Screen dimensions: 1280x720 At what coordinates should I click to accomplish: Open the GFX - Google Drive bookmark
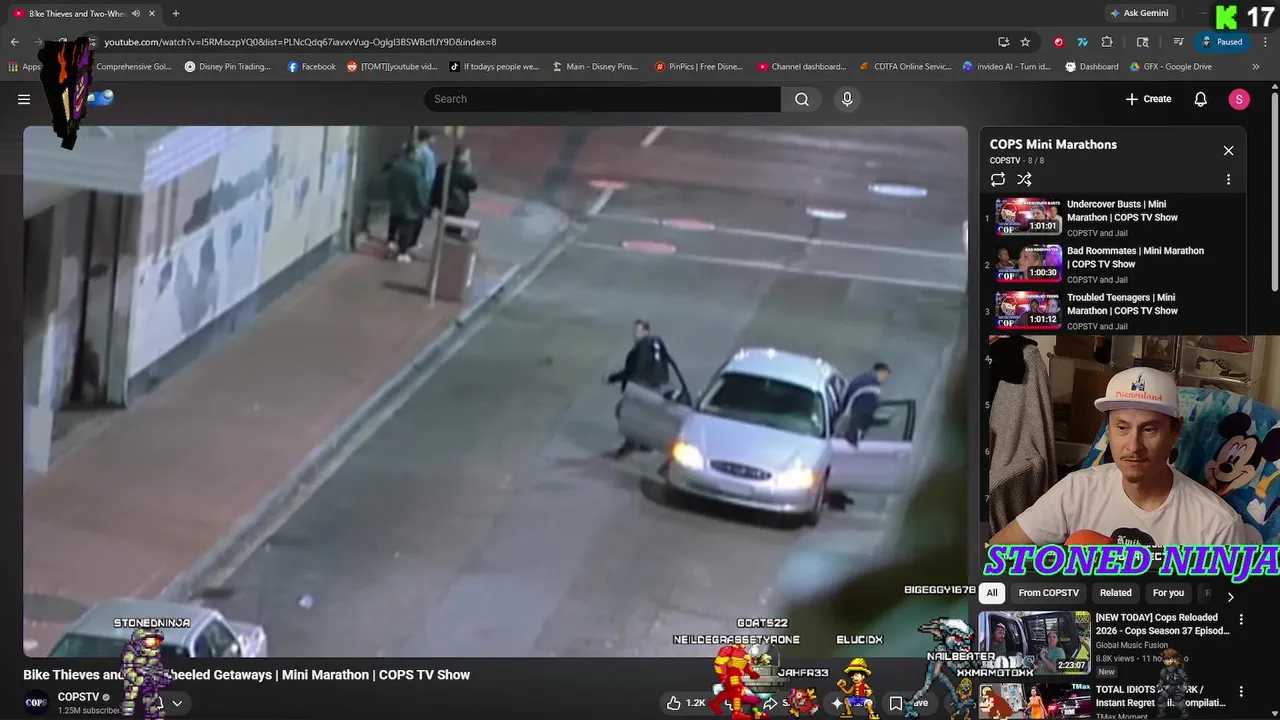(x=1171, y=67)
